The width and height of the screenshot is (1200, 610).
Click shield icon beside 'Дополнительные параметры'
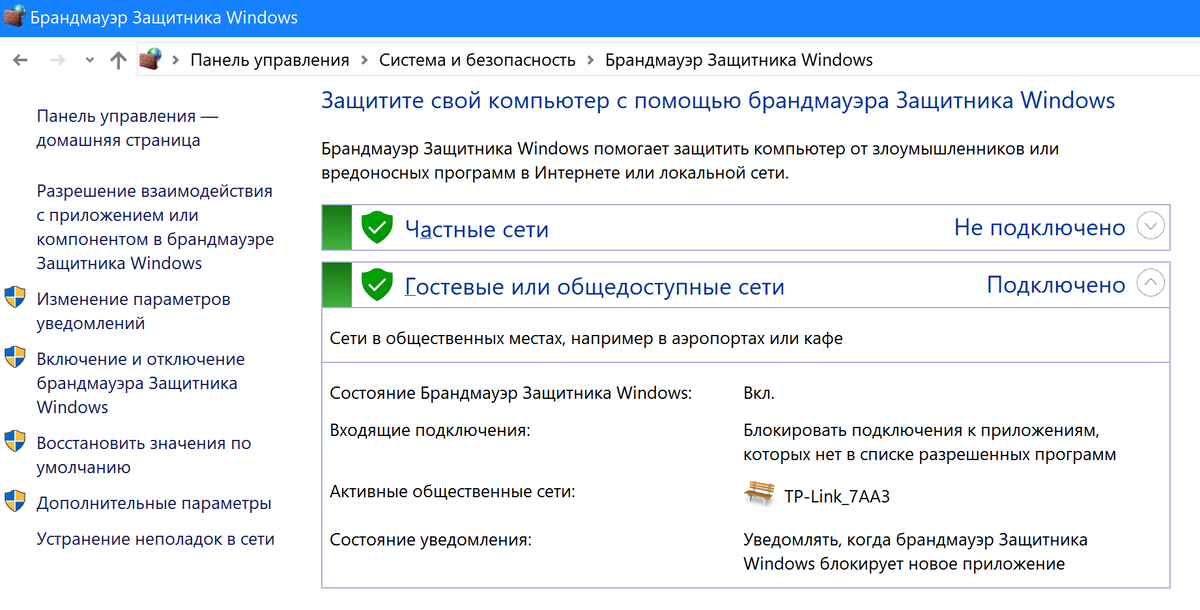(15, 502)
